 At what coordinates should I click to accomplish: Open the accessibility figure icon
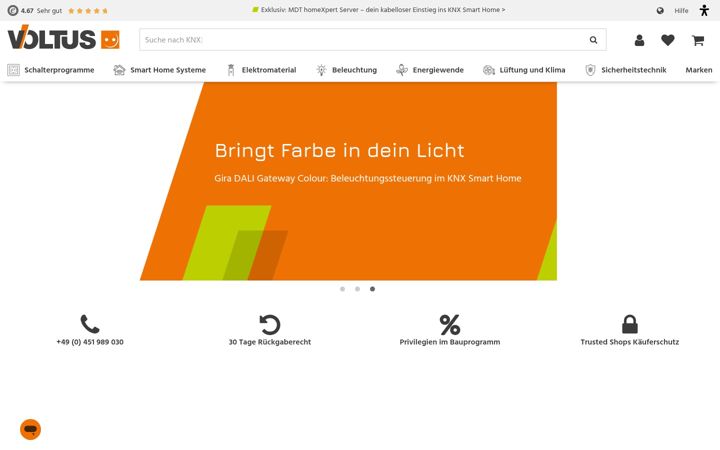click(x=704, y=10)
